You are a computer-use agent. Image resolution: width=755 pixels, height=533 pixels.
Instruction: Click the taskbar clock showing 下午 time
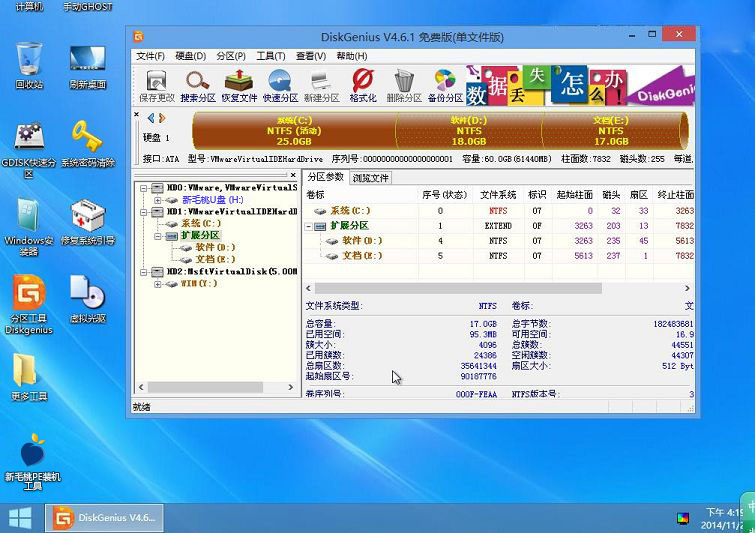click(724, 518)
